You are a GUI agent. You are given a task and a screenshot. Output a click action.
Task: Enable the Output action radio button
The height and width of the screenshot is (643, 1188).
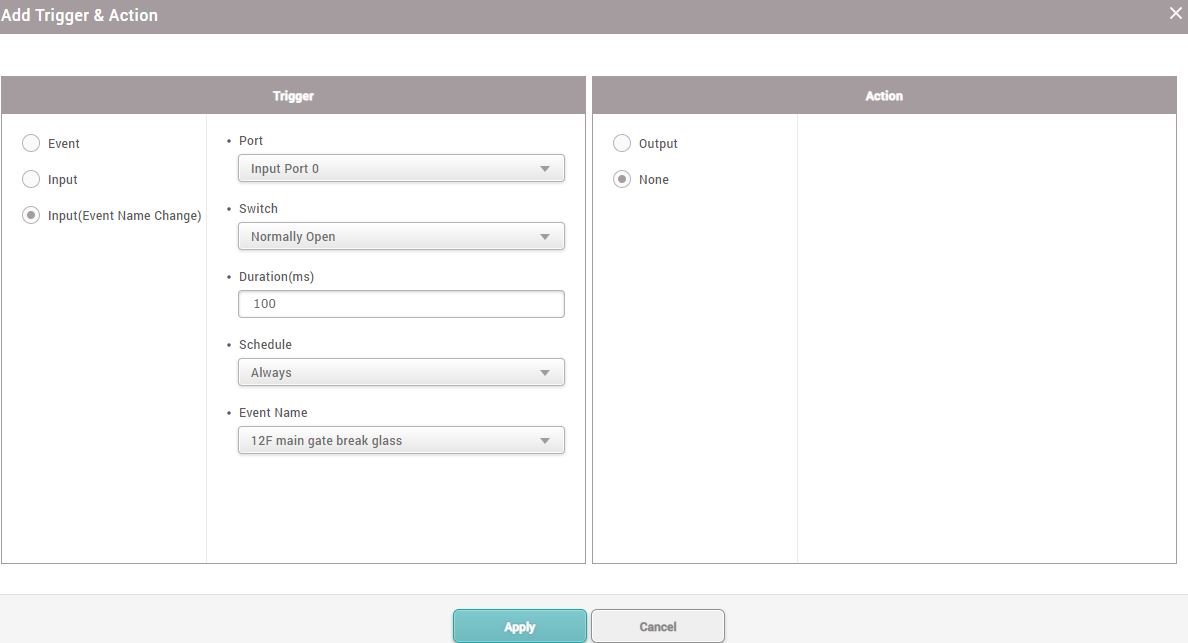pos(622,143)
